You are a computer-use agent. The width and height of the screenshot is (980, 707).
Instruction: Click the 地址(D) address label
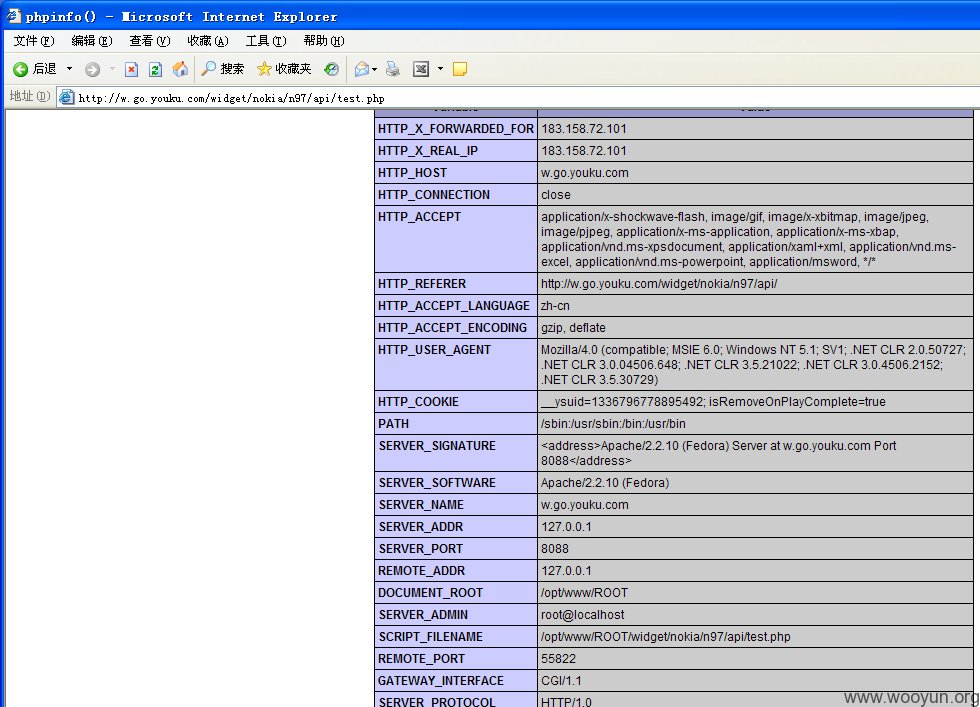(x=29, y=96)
